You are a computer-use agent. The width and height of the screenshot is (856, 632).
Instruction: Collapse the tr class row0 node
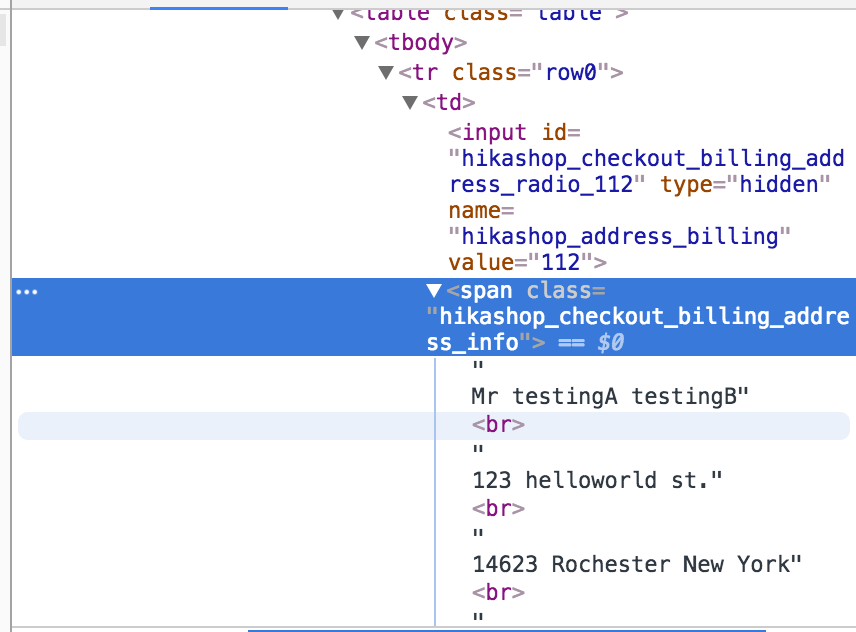coord(386,73)
